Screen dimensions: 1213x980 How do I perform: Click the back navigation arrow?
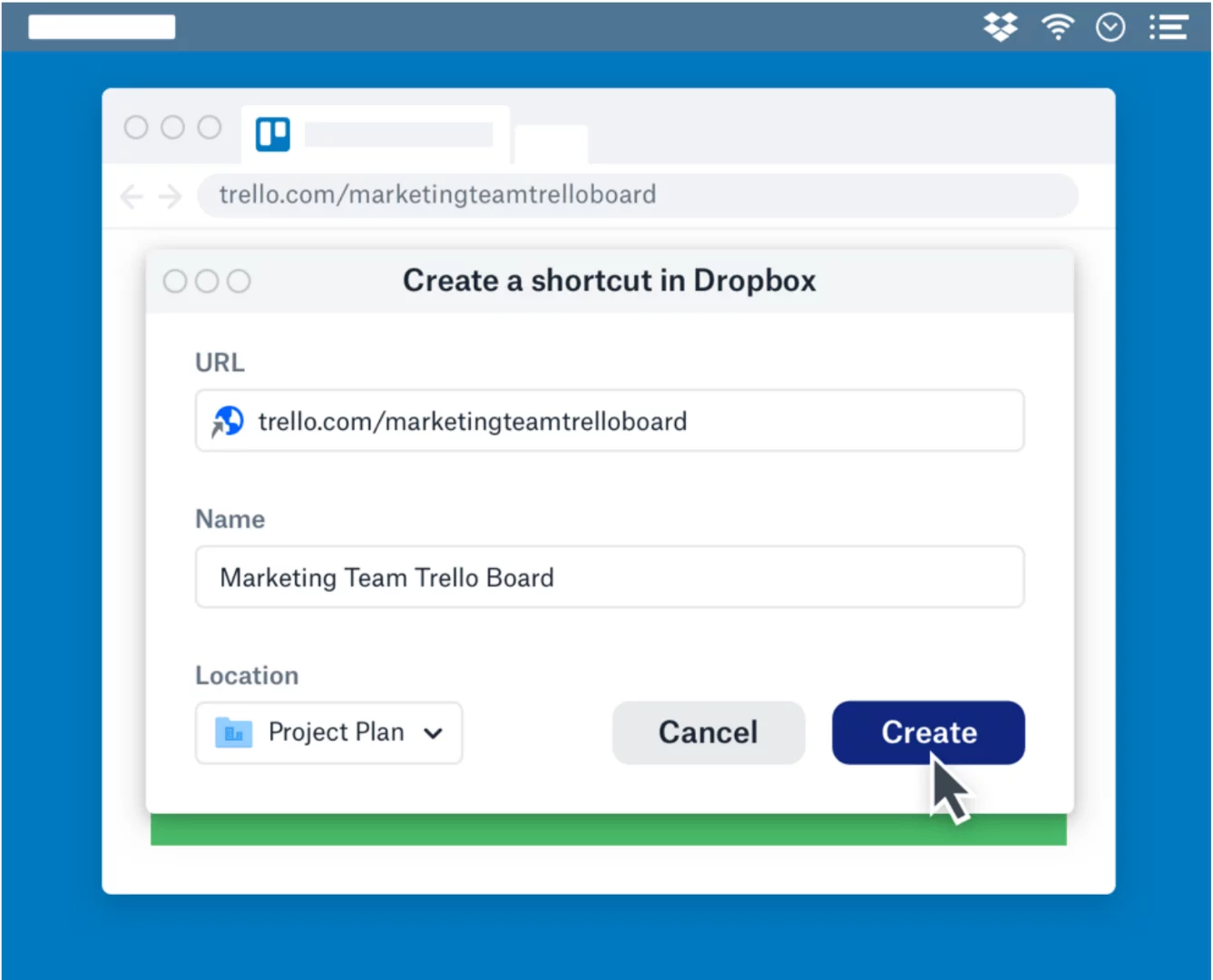pos(132,196)
